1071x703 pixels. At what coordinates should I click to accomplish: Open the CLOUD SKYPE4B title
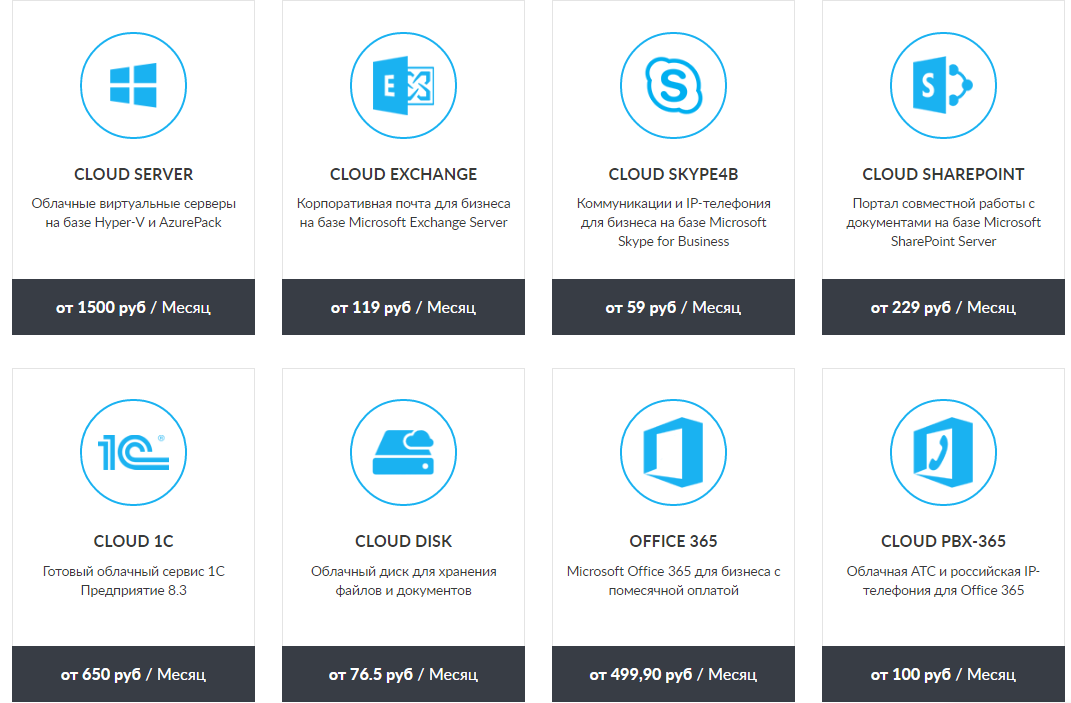673,174
